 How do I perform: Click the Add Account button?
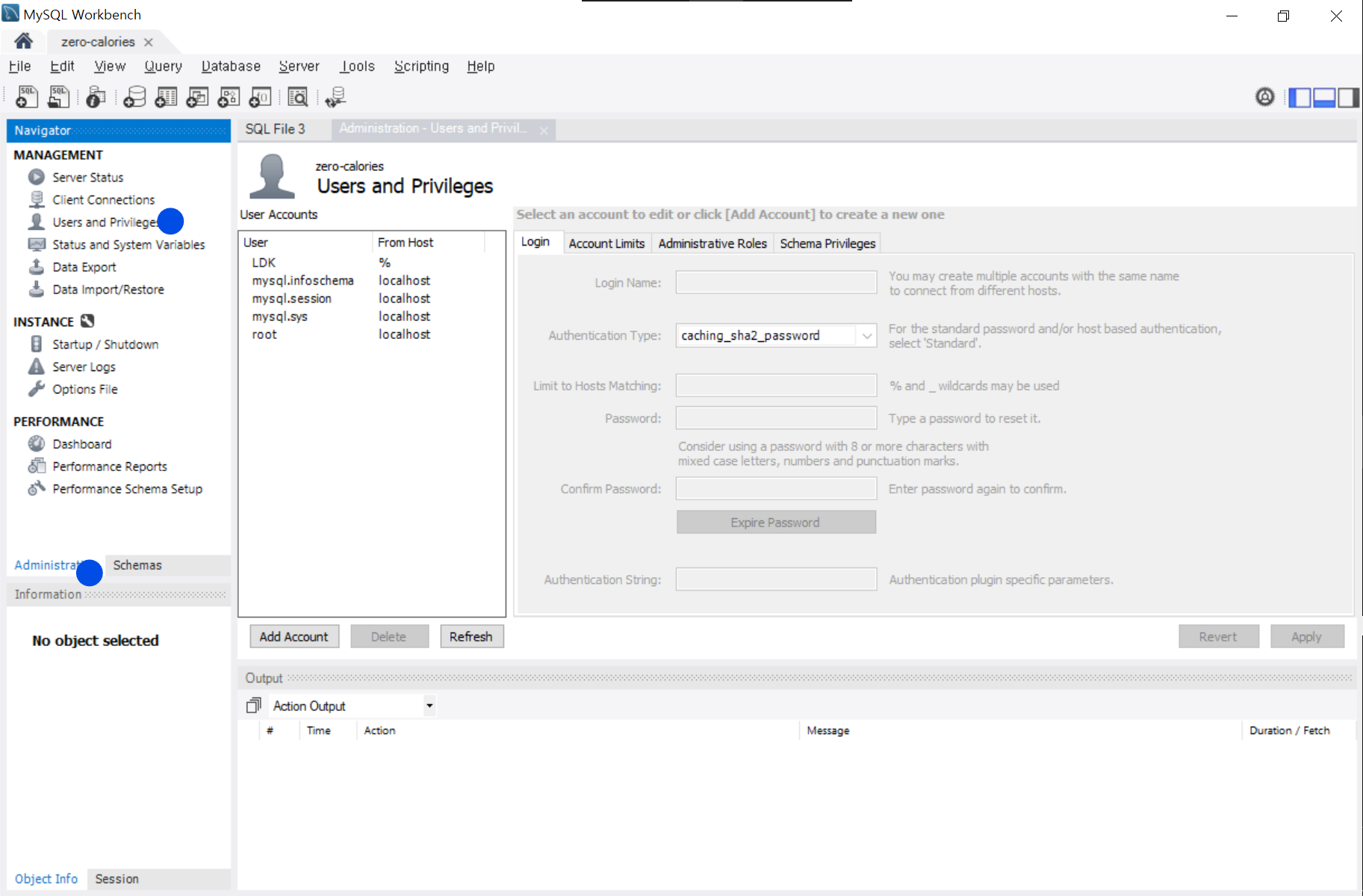294,636
